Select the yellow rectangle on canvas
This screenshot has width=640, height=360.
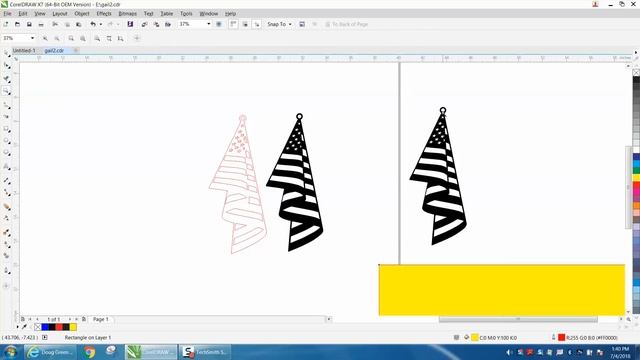coord(502,290)
